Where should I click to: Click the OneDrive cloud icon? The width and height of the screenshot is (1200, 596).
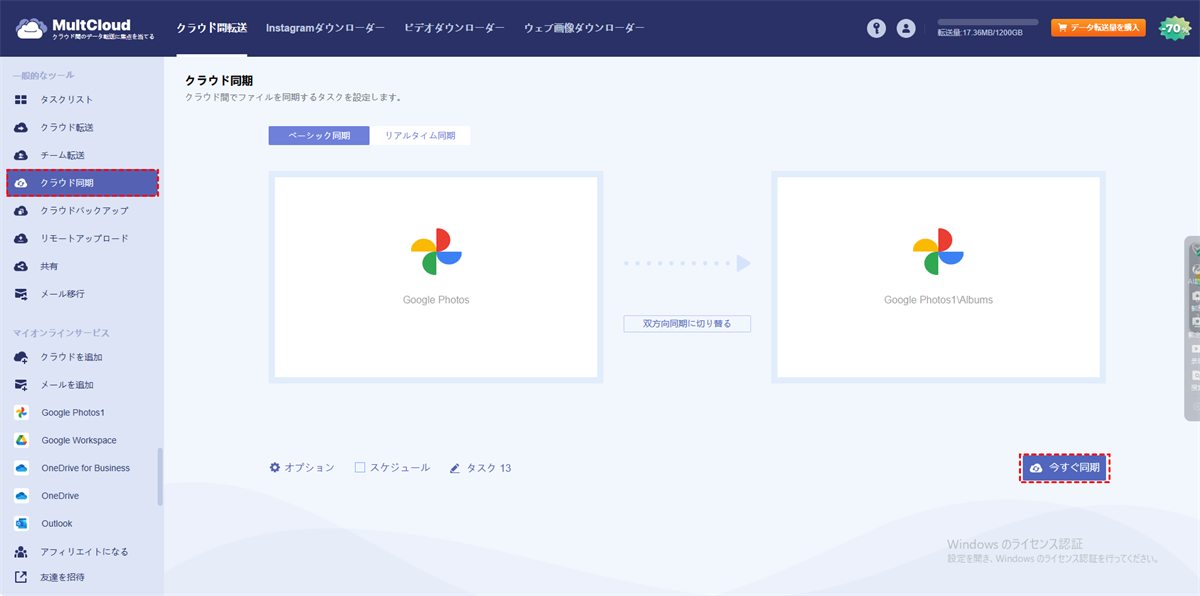(x=21, y=496)
